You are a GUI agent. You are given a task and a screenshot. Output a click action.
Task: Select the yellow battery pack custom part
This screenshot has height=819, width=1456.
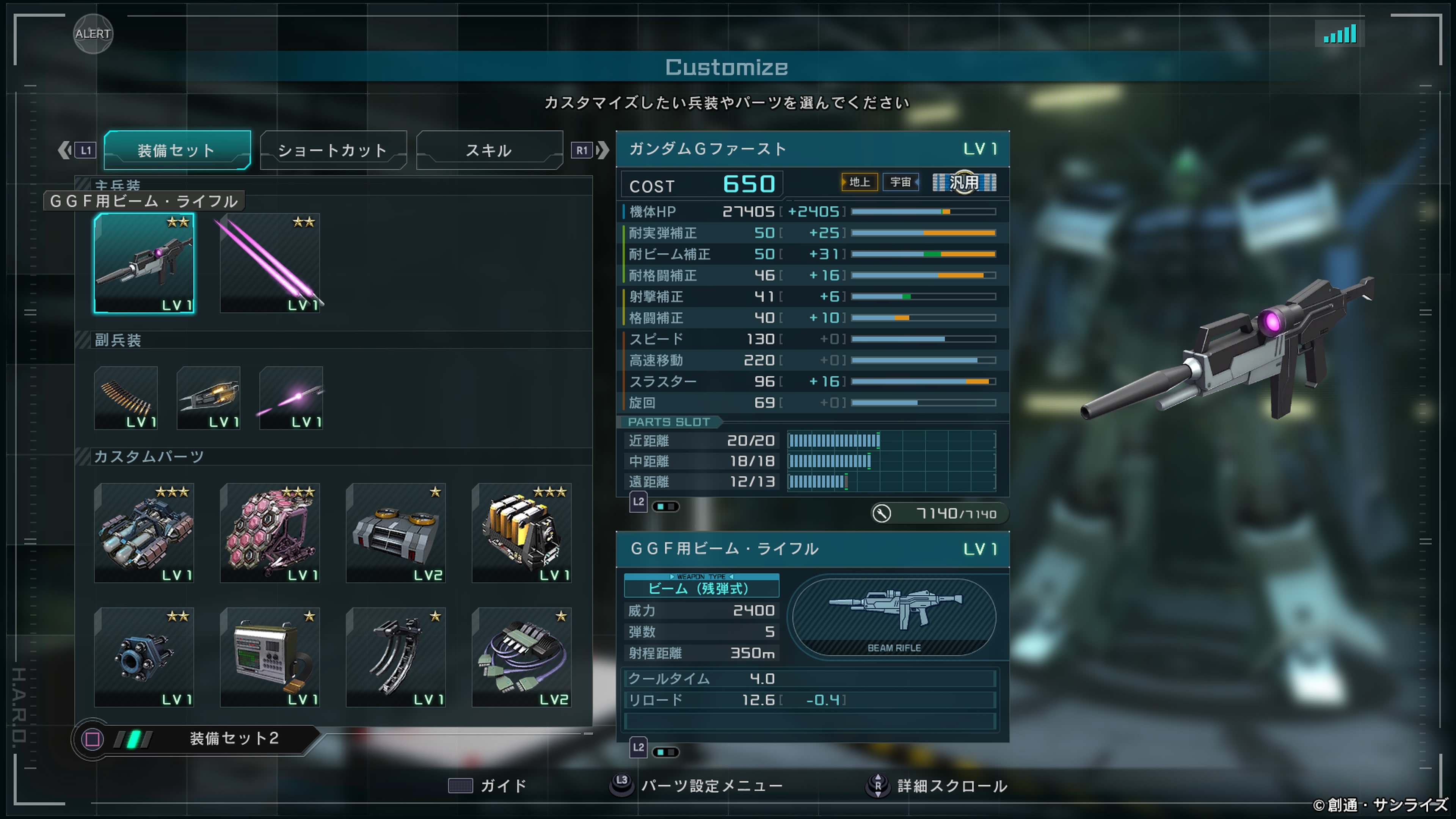point(522,533)
